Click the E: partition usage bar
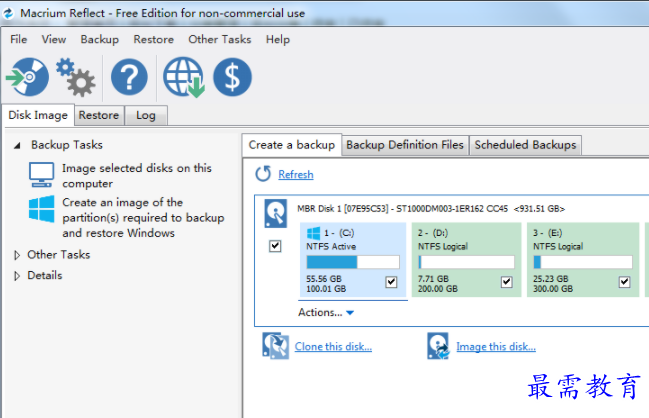Screen dimensions: 649x418 tap(583, 262)
